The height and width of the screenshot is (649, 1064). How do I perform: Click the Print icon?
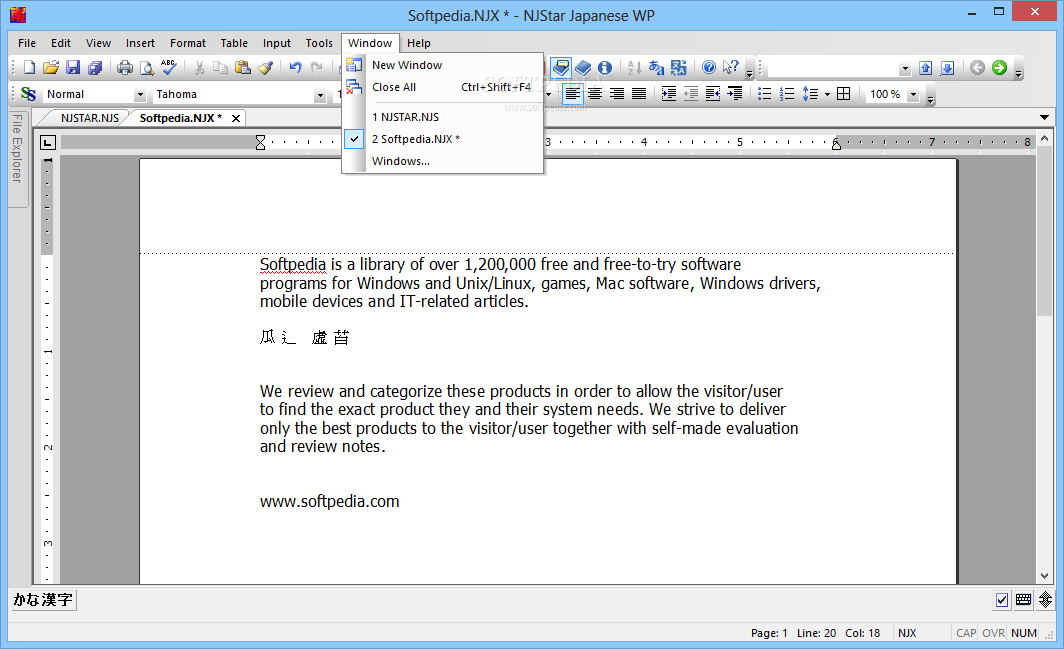pos(125,67)
